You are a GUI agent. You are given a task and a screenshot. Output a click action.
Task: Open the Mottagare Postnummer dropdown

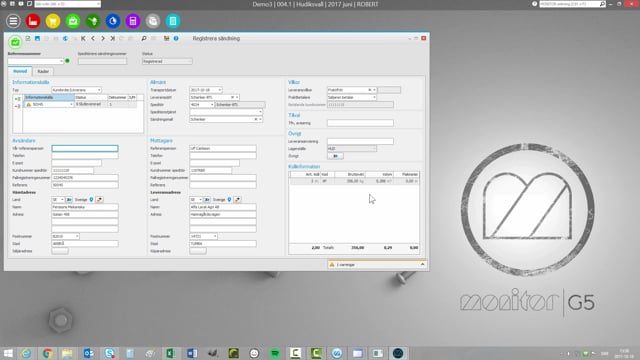[215, 236]
